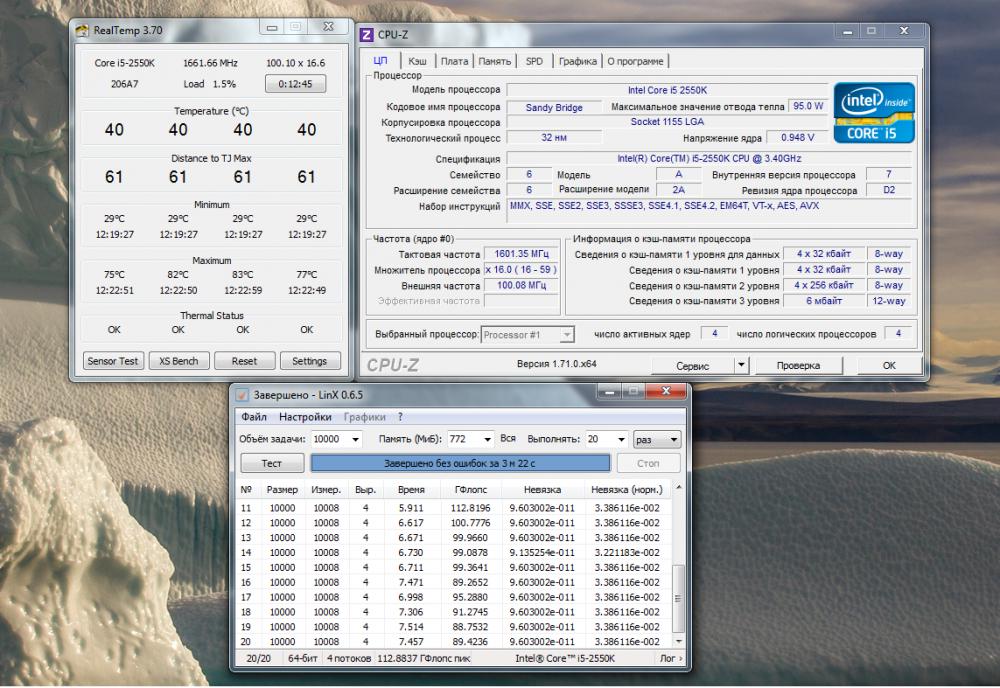This screenshot has width=1000, height=688.
Task: Click the Тактовая частота 1601.35 МГц field
Action: (521, 254)
